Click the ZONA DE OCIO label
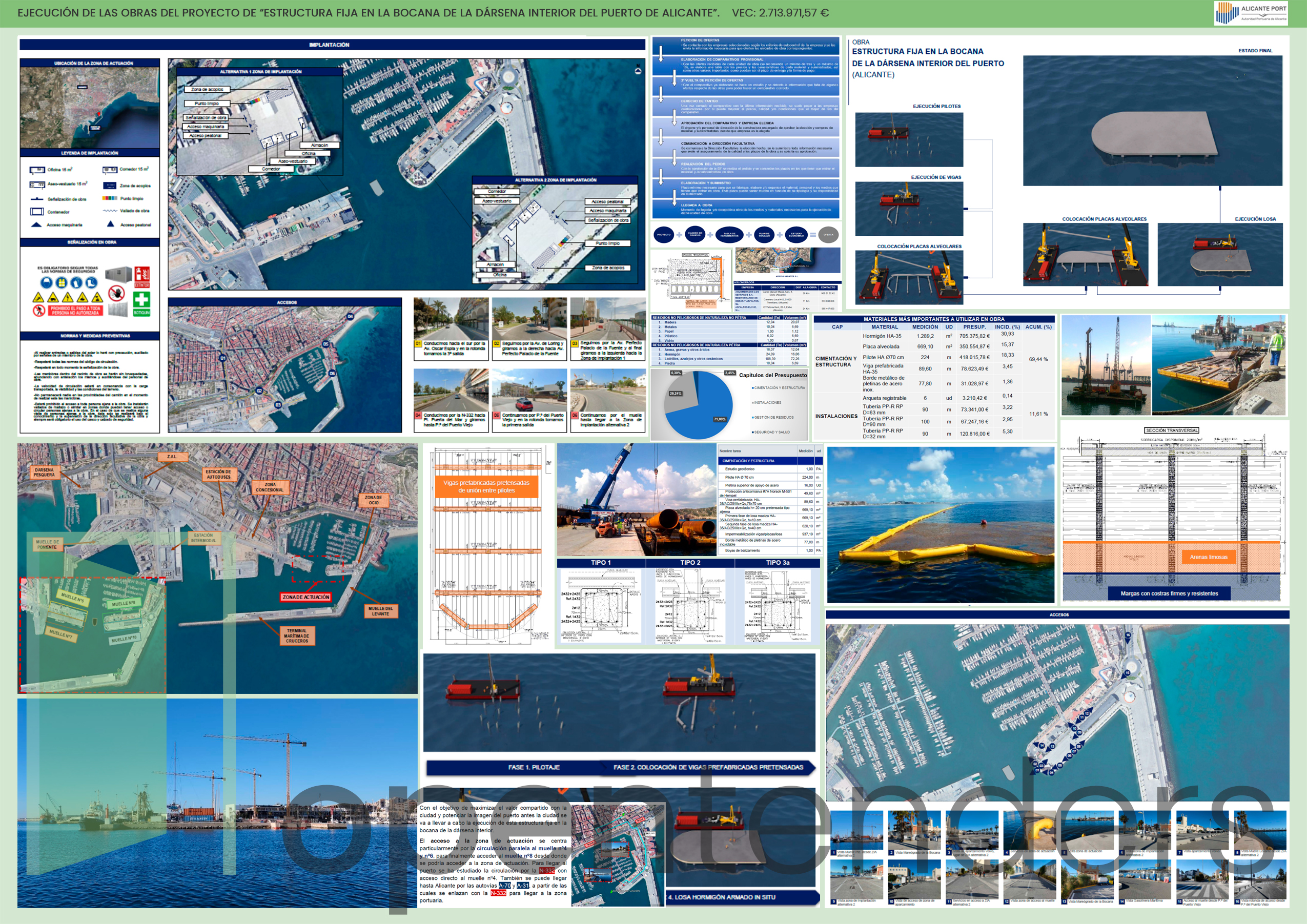 pyautogui.click(x=374, y=500)
